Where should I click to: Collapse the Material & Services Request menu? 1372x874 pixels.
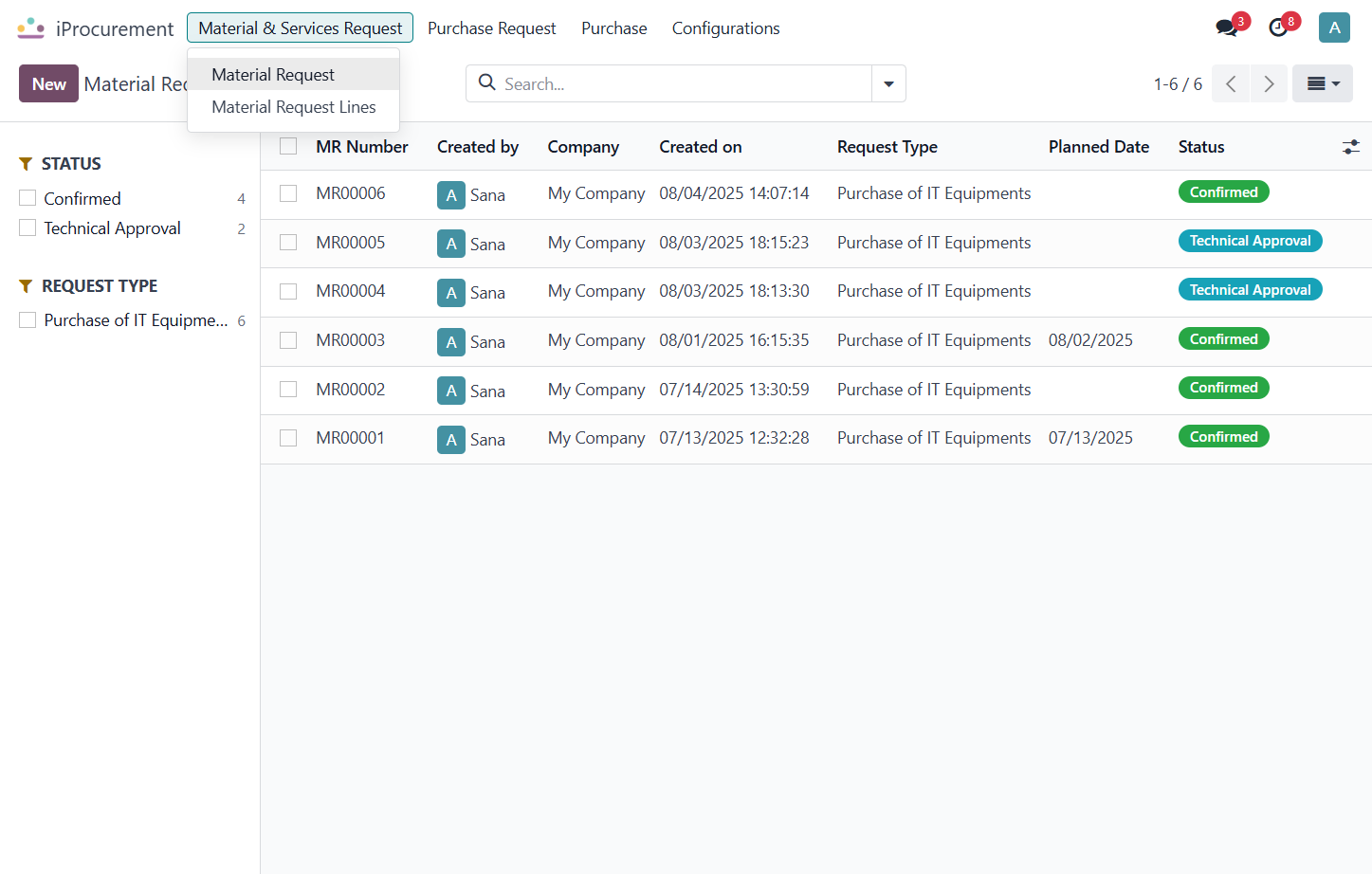click(300, 28)
